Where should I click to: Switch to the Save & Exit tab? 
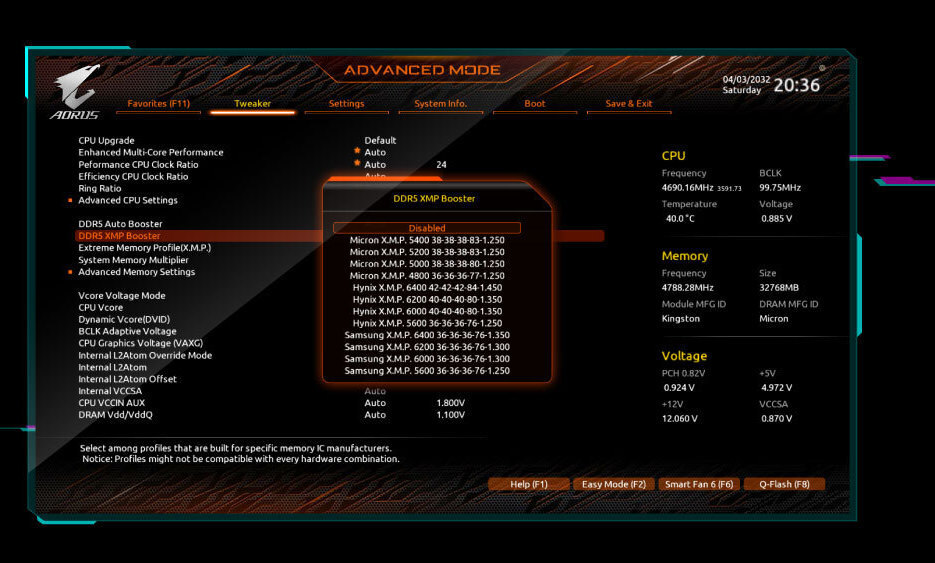(629, 104)
